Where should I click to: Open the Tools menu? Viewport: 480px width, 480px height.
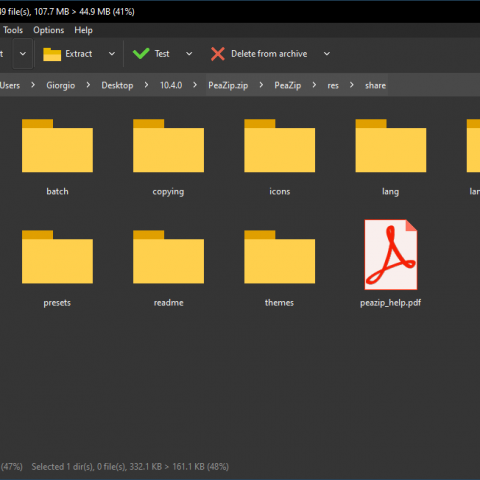pos(13,30)
